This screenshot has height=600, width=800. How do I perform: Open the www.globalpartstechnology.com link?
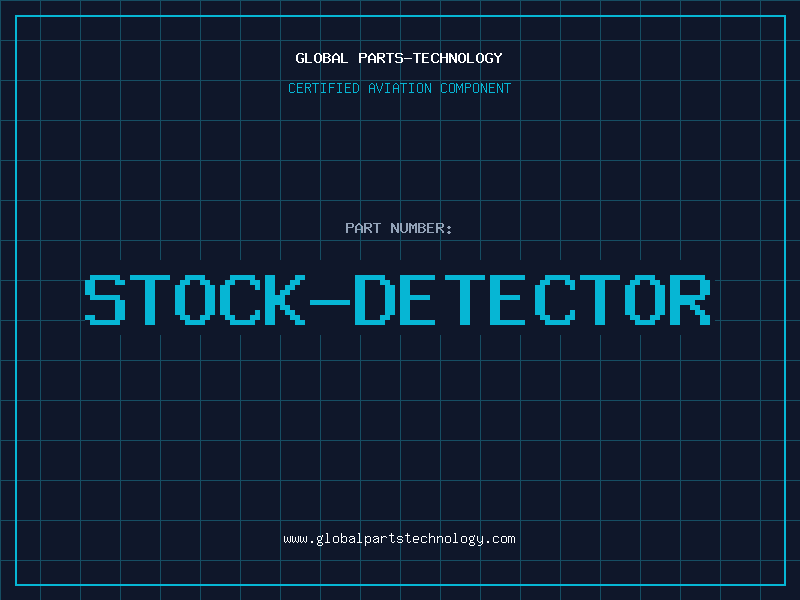click(399, 539)
